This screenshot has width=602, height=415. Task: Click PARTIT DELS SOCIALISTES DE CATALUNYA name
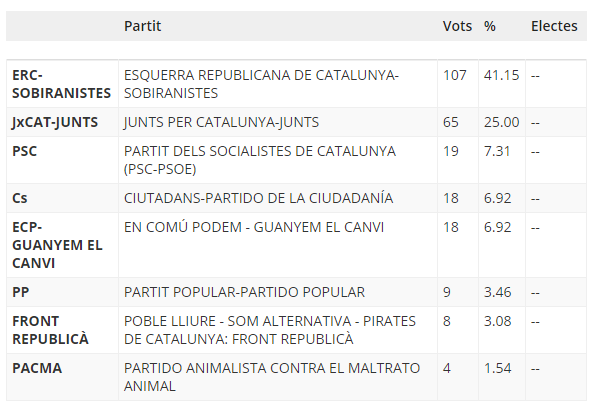click(260, 160)
